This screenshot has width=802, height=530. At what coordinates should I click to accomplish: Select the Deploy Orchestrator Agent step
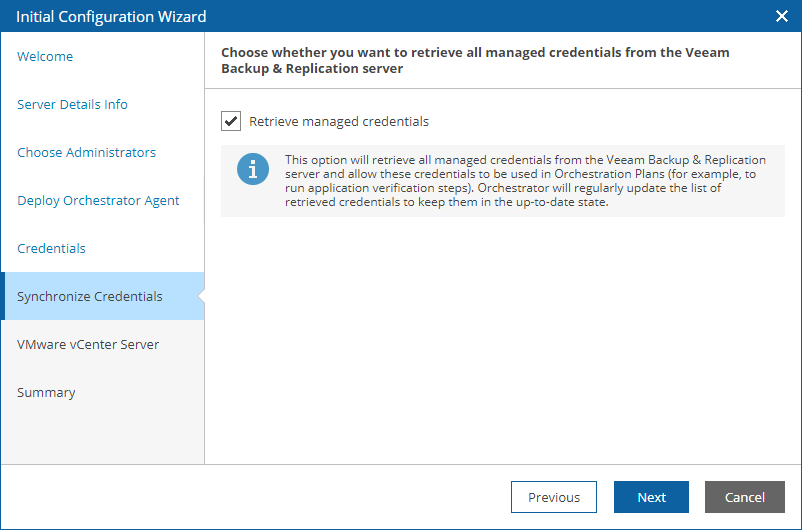[98, 201]
